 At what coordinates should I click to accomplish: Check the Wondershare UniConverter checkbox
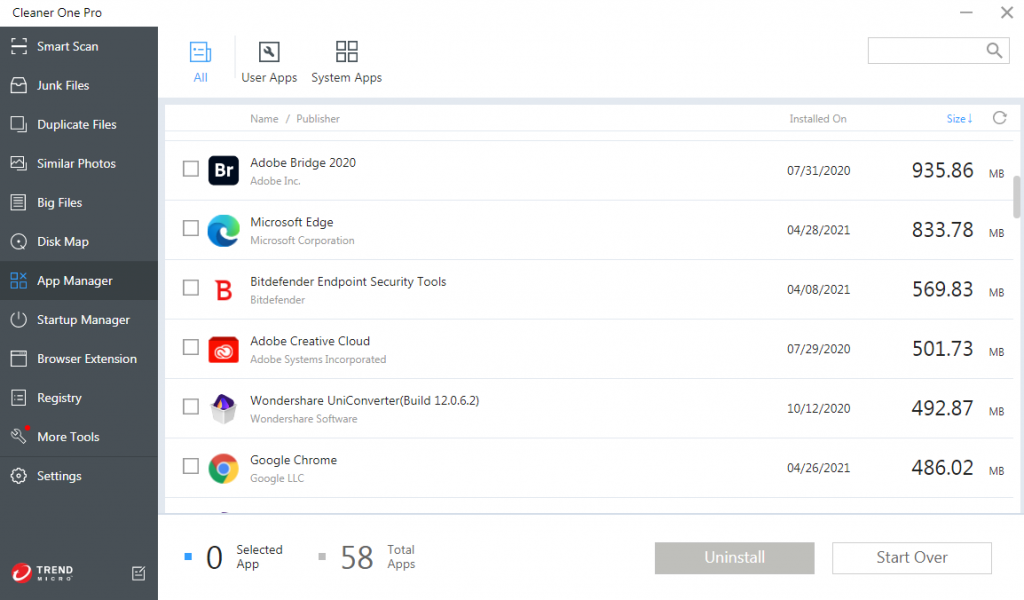point(191,407)
